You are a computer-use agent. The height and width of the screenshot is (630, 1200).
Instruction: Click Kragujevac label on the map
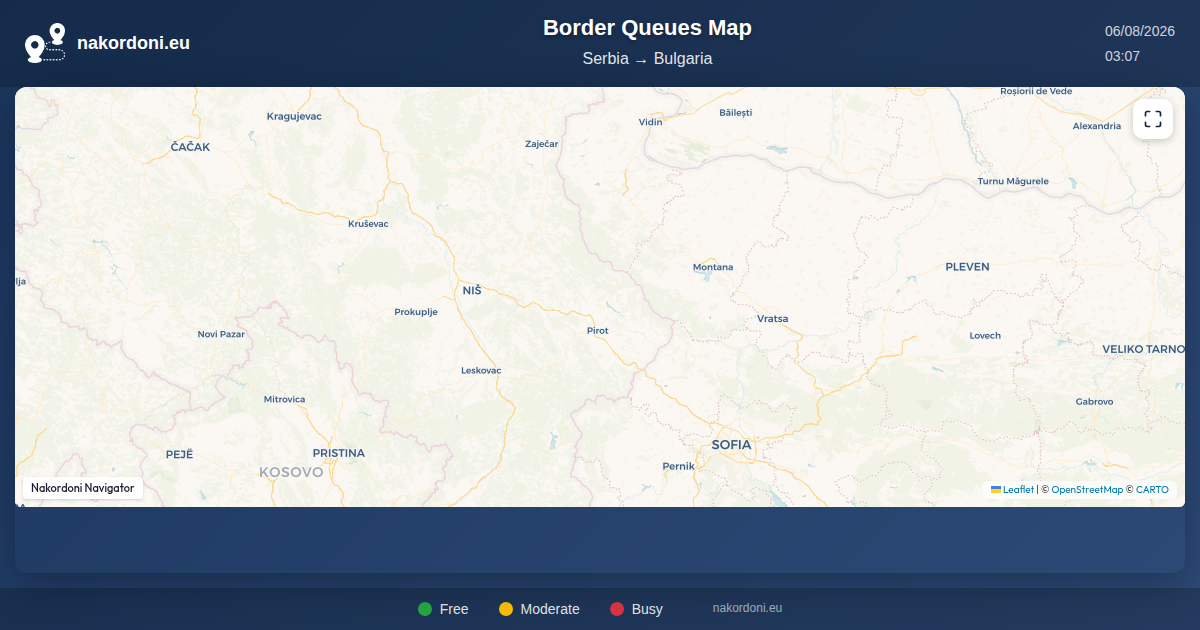294,116
